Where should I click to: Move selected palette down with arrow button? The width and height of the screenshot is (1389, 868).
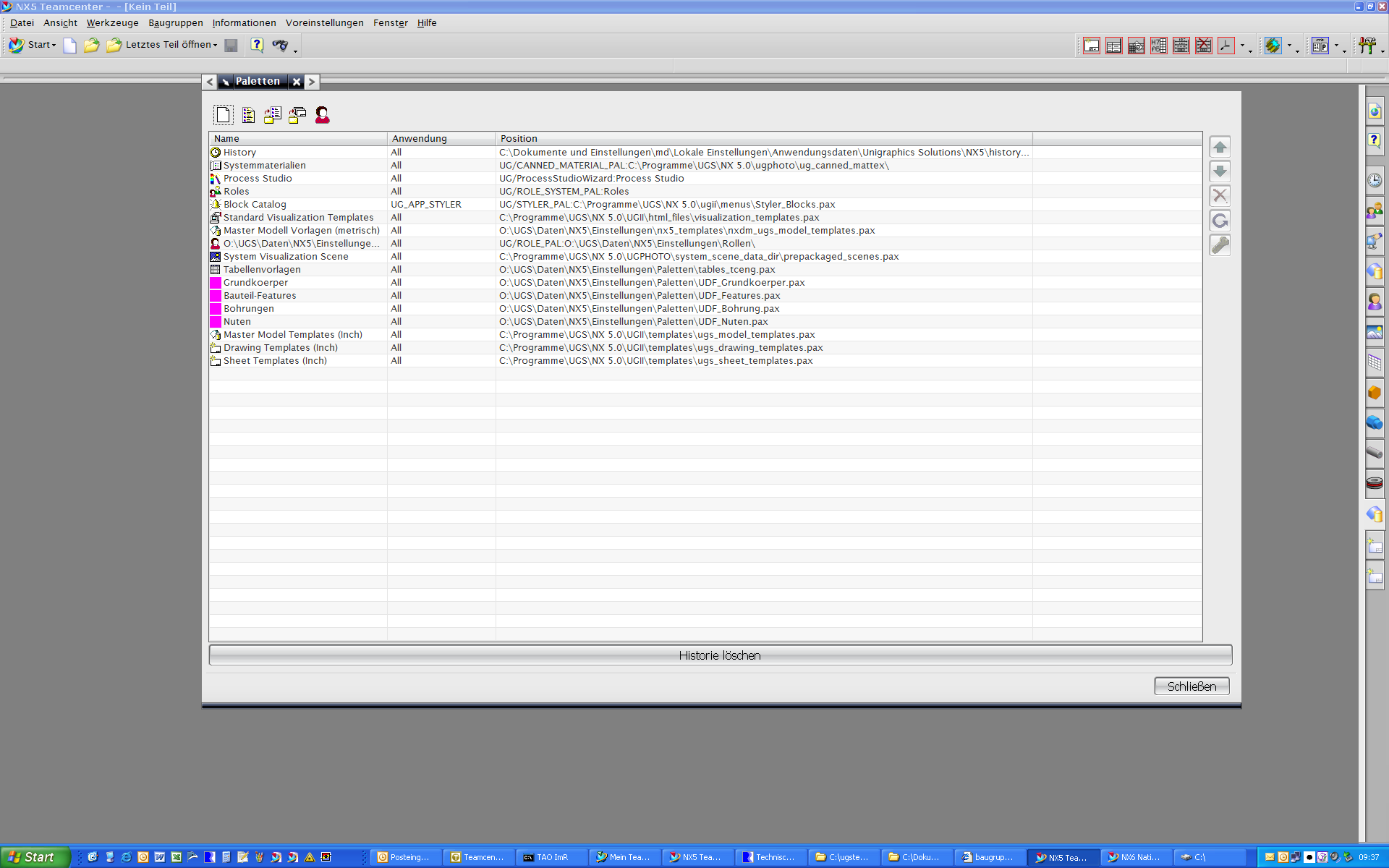click(1220, 171)
